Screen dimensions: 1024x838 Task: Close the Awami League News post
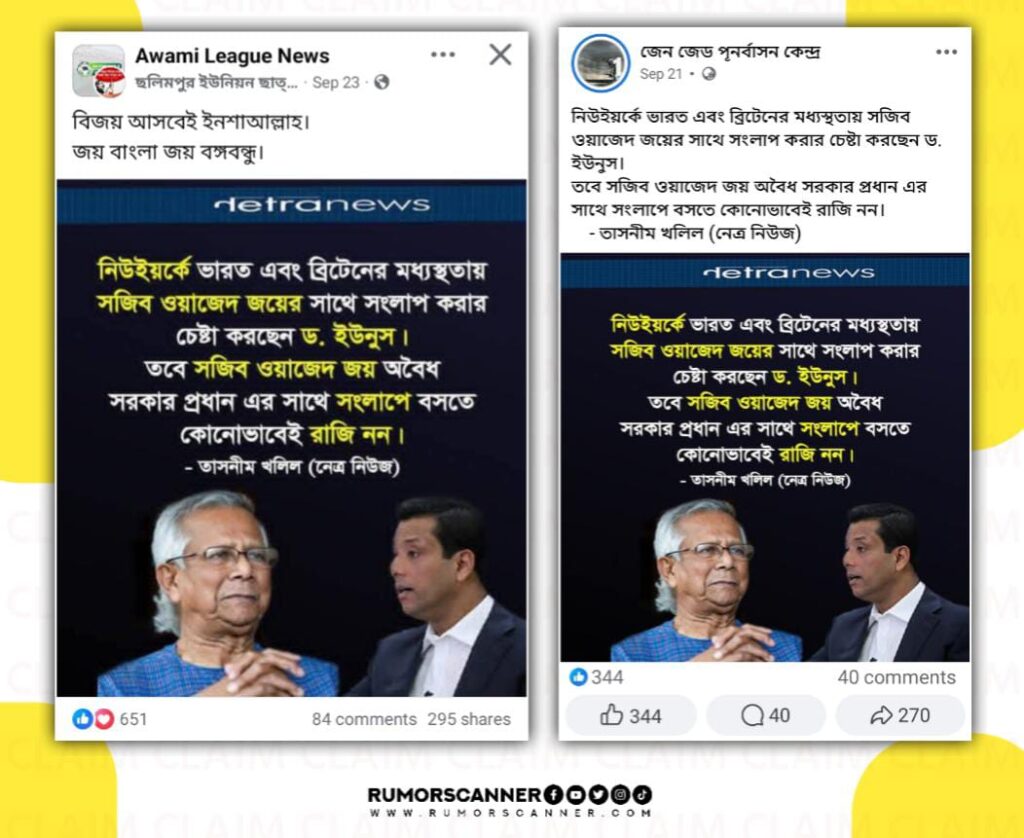pyautogui.click(x=500, y=55)
